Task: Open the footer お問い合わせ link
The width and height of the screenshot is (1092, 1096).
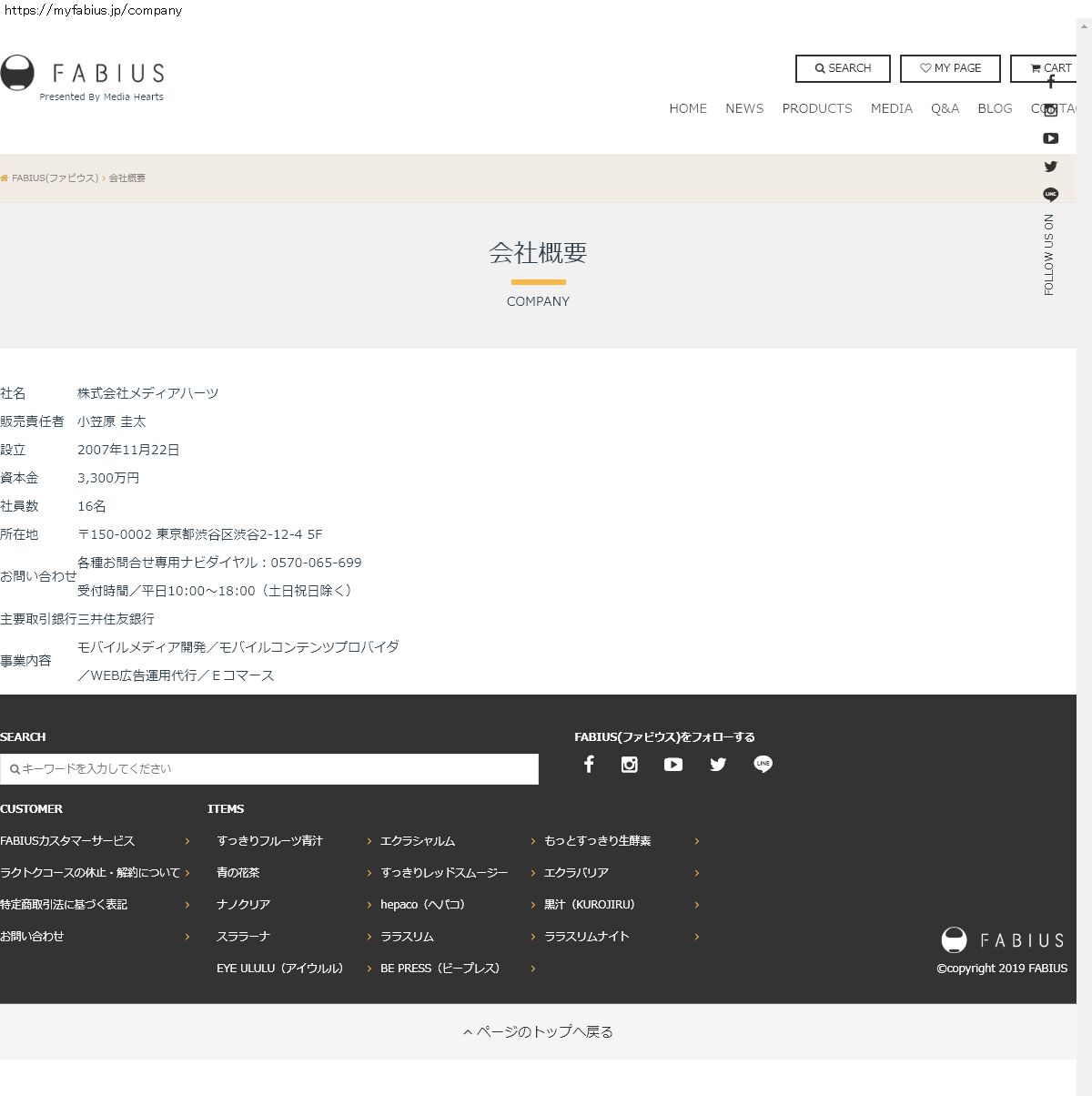Action: coord(32,937)
